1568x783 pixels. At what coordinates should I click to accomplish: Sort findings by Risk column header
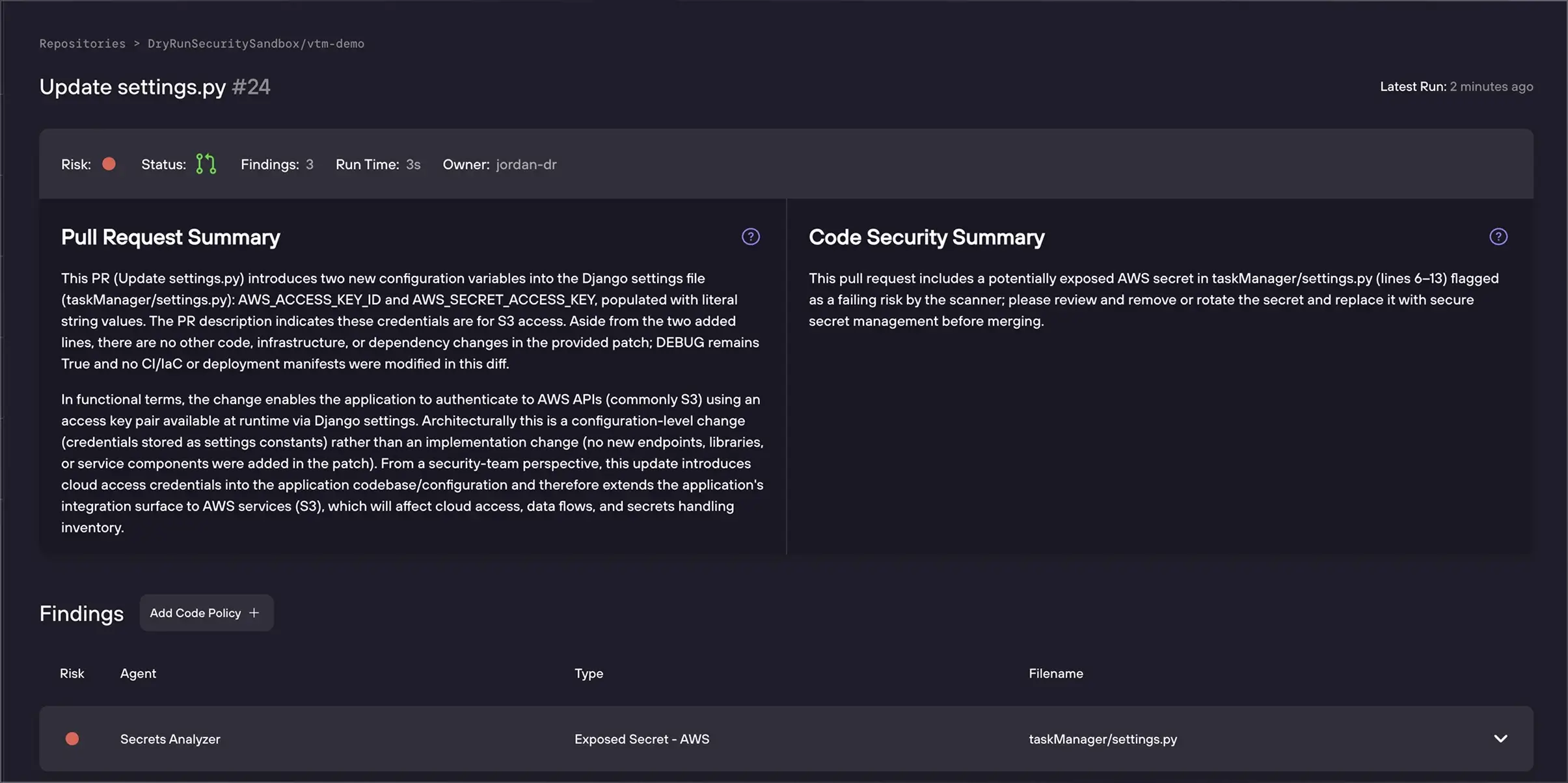(72, 674)
